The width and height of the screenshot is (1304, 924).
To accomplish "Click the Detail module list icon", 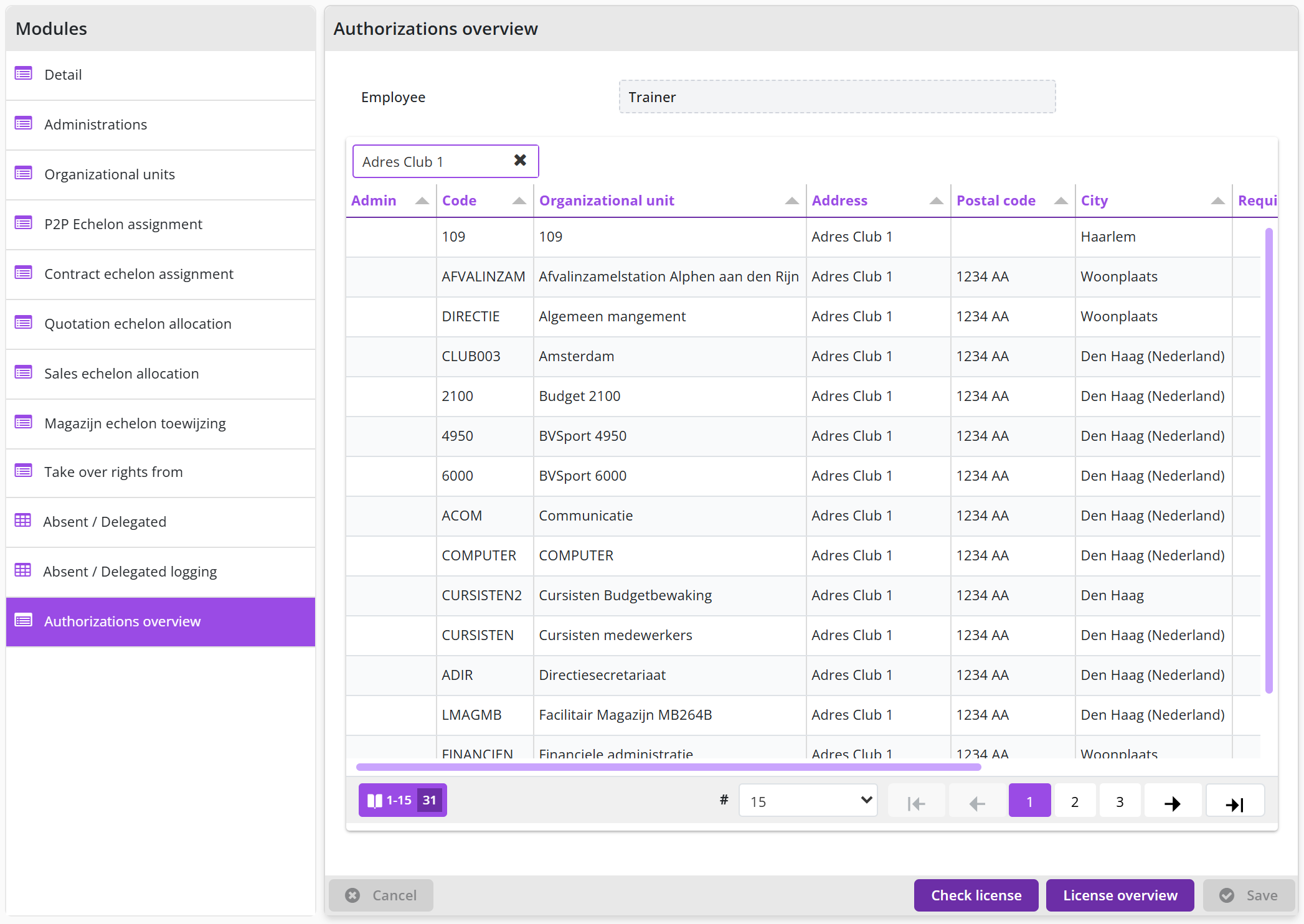I will tap(24, 74).
